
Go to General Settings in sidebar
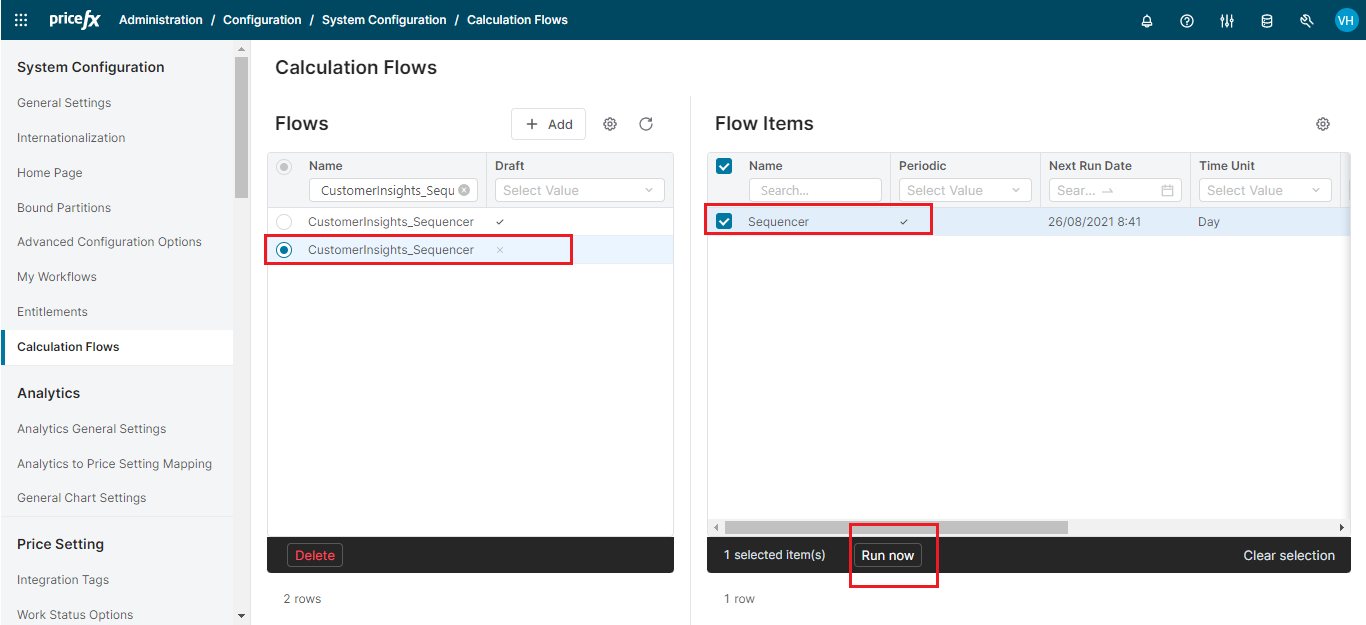(64, 103)
